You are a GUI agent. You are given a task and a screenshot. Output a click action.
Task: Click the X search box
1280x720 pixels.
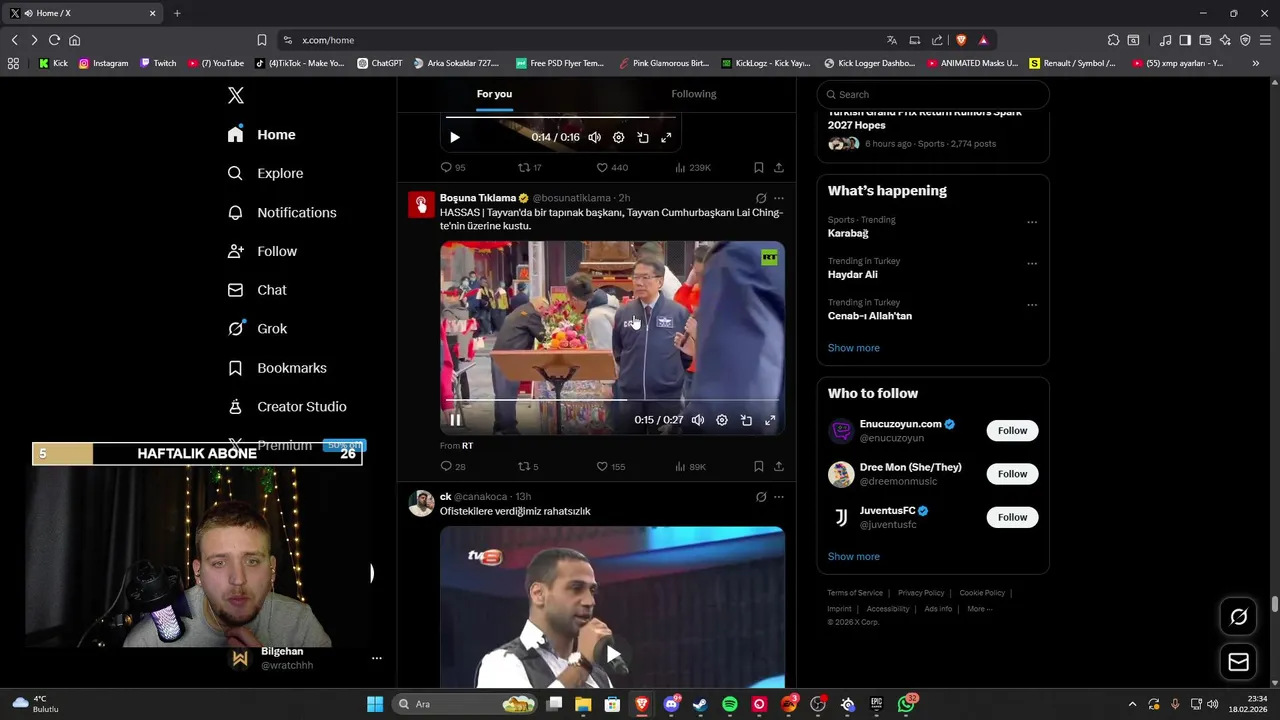(933, 94)
